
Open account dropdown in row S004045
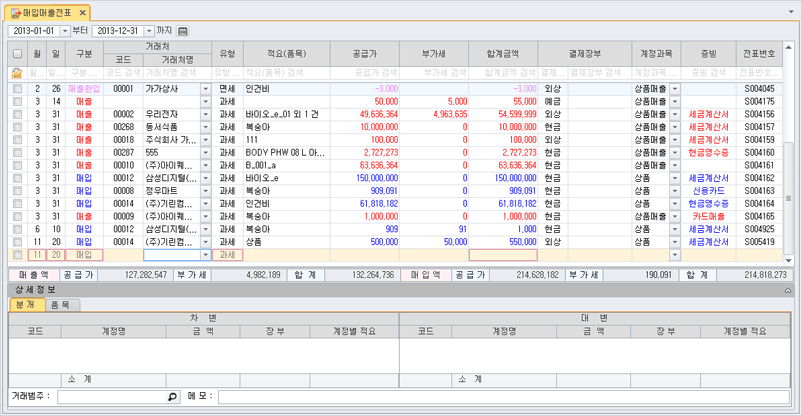pos(675,89)
